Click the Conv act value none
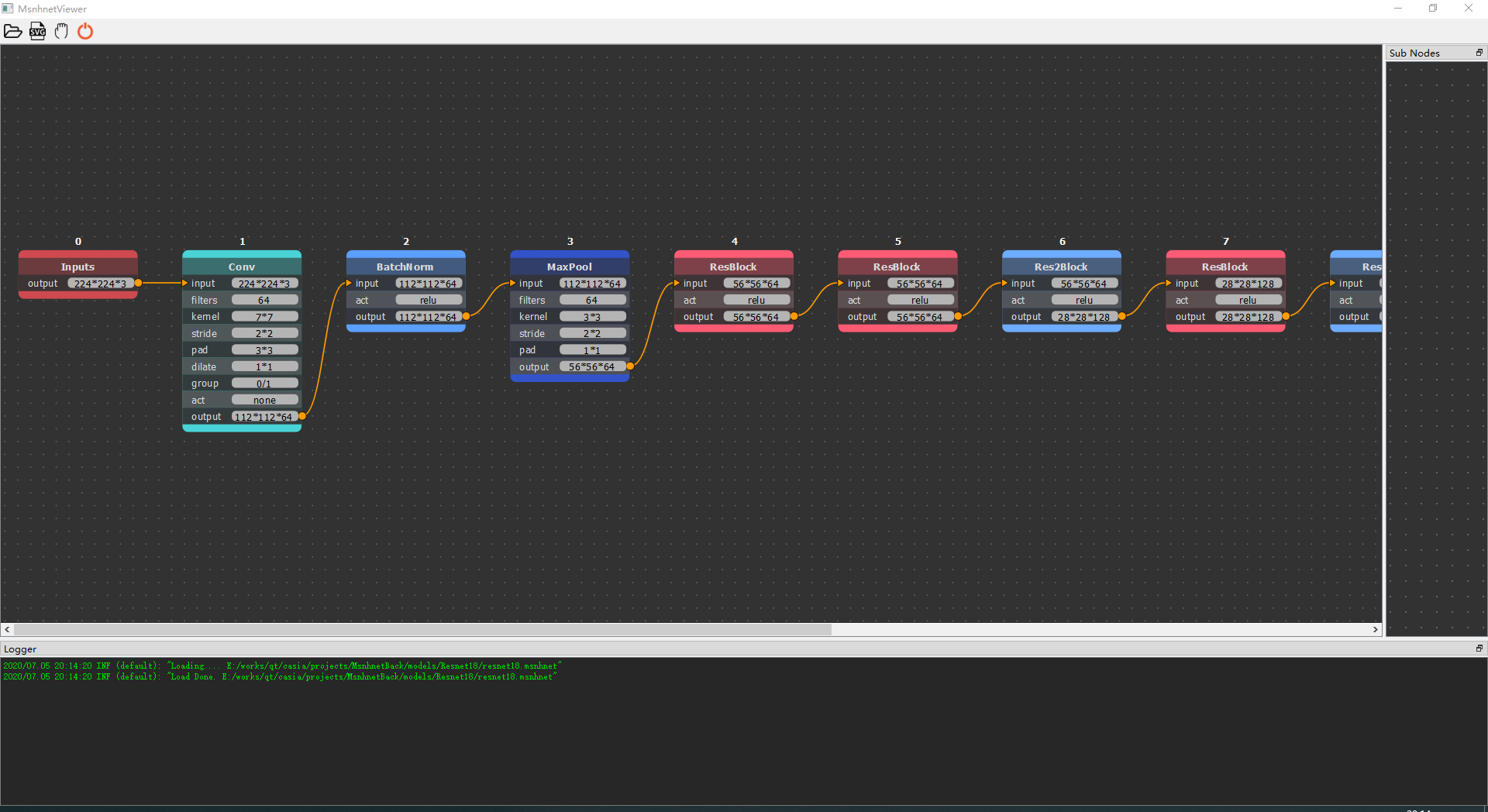Viewport: 1488px width, 812px height. pyautogui.click(x=264, y=400)
